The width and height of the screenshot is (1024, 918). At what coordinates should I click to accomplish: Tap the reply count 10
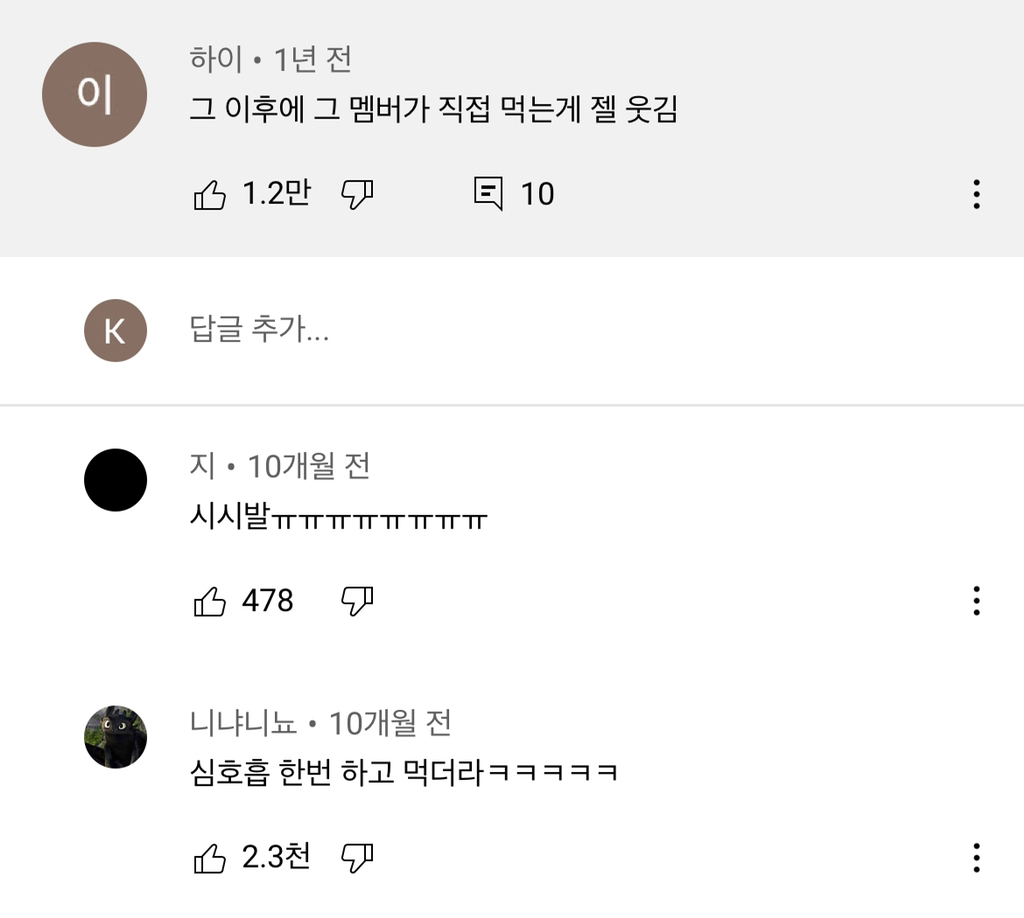click(537, 194)
